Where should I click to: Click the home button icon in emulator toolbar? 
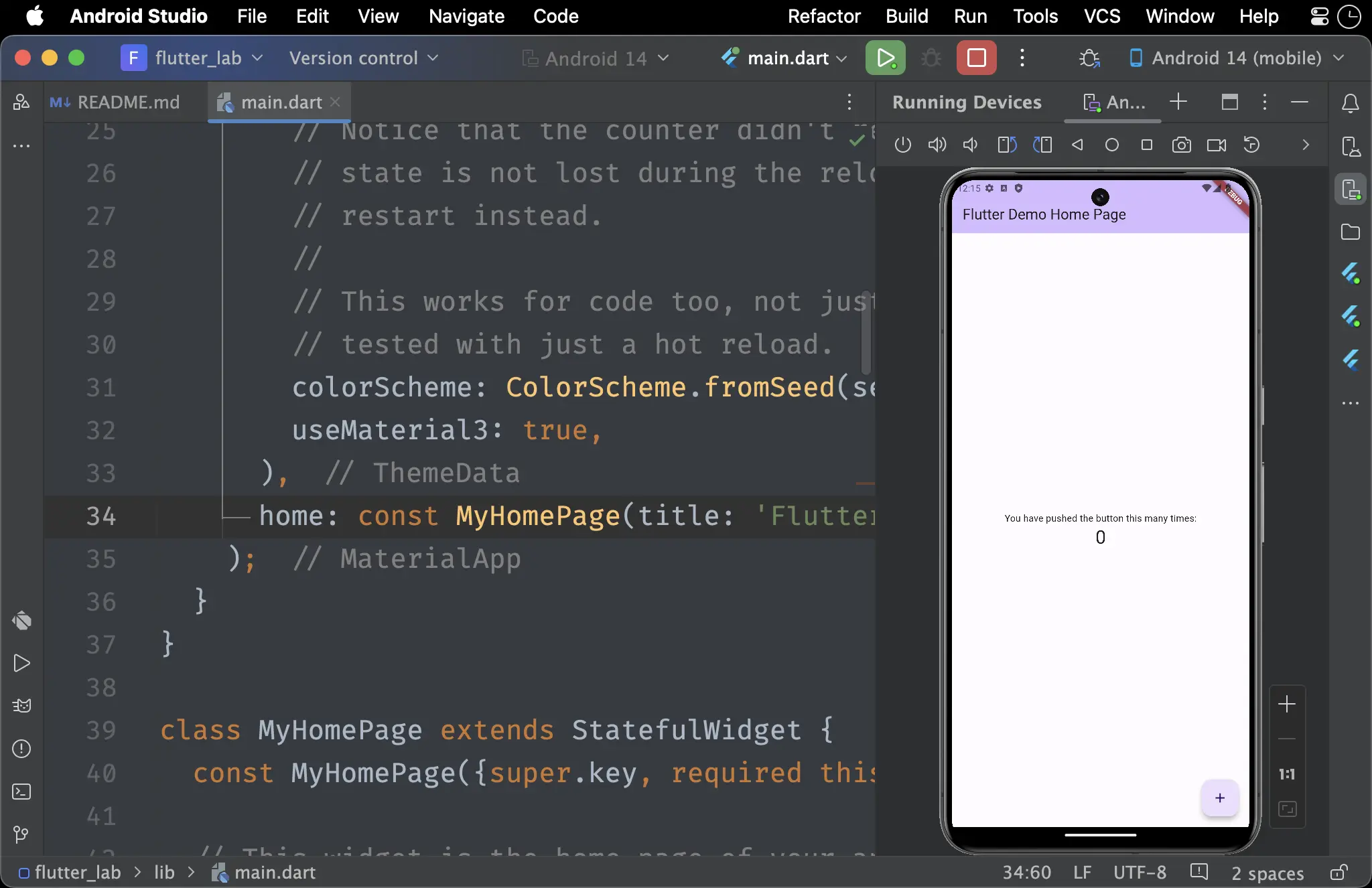1111,145
